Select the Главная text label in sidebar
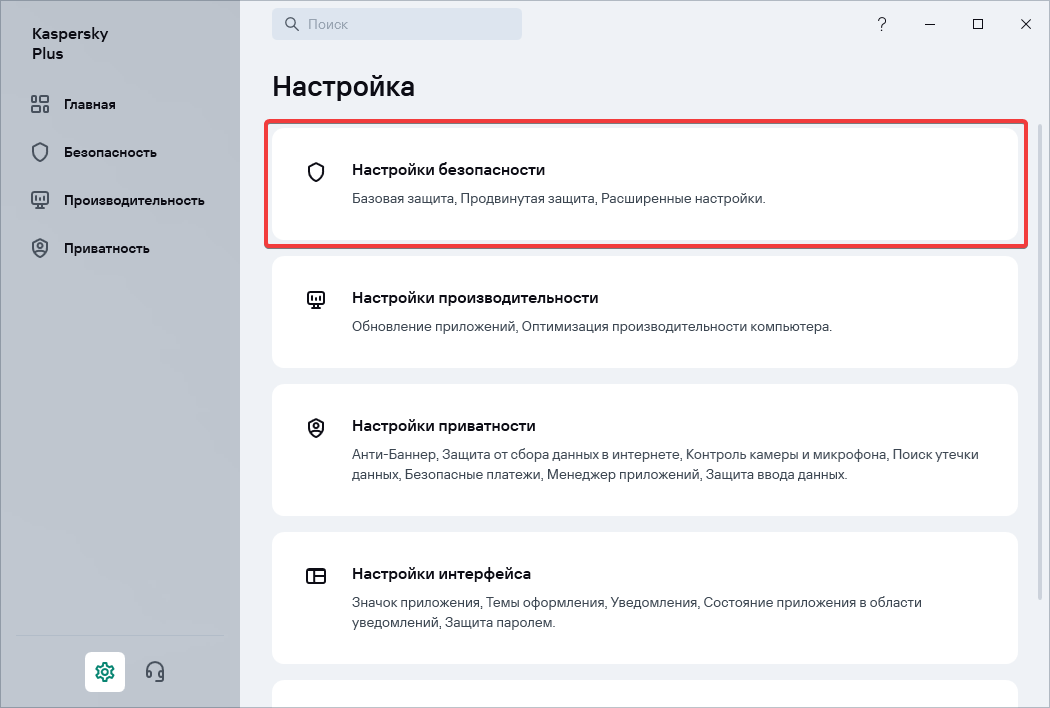 point(90,104)
